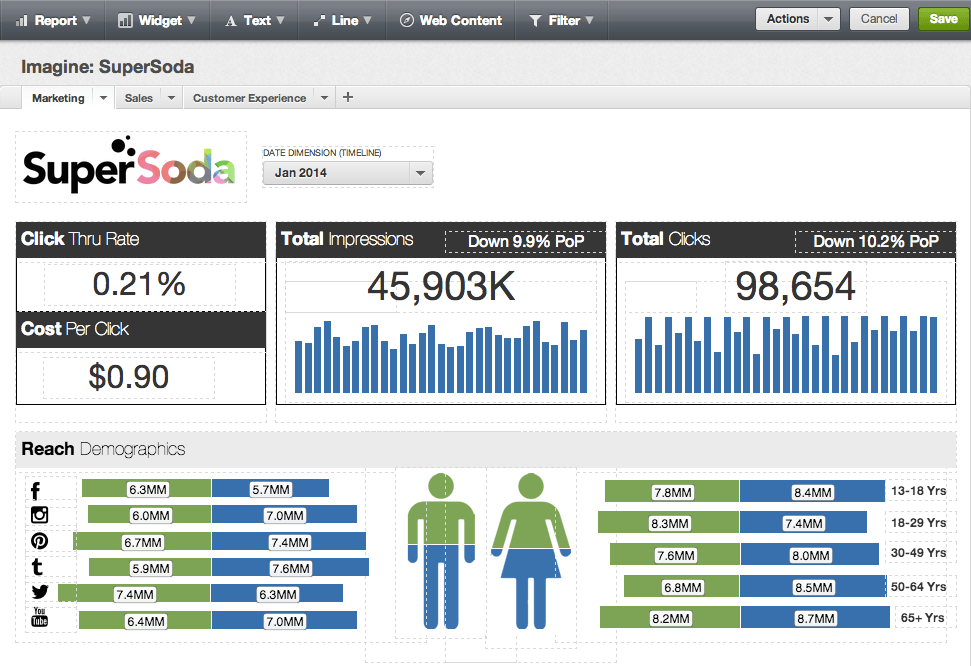
Task: Click the funnel icon beside Filter
Action: (x=535, y=21)
